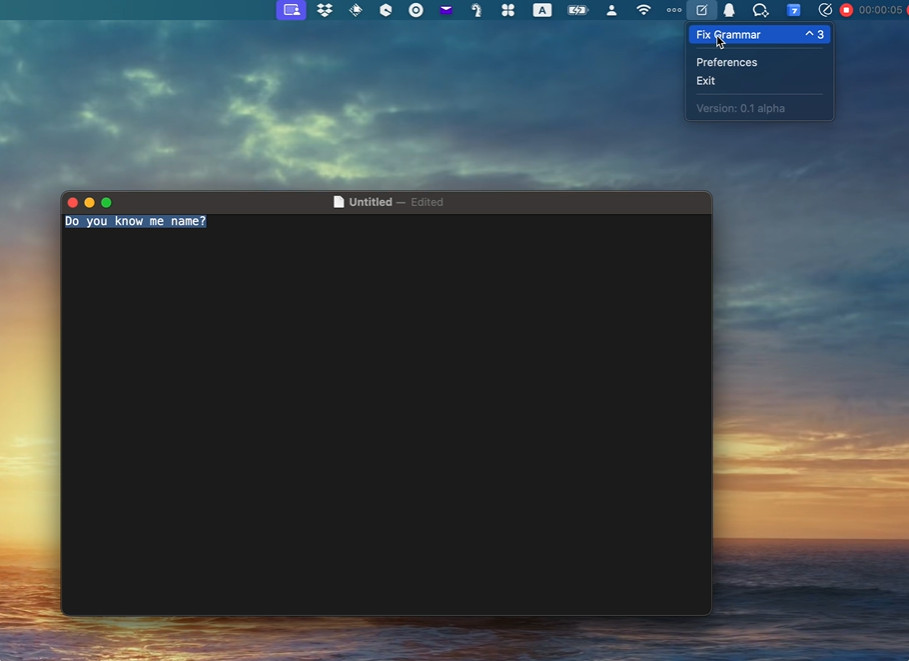
Task: Open the Dropbox menu bar icon
Action: [x=325, y=10]
